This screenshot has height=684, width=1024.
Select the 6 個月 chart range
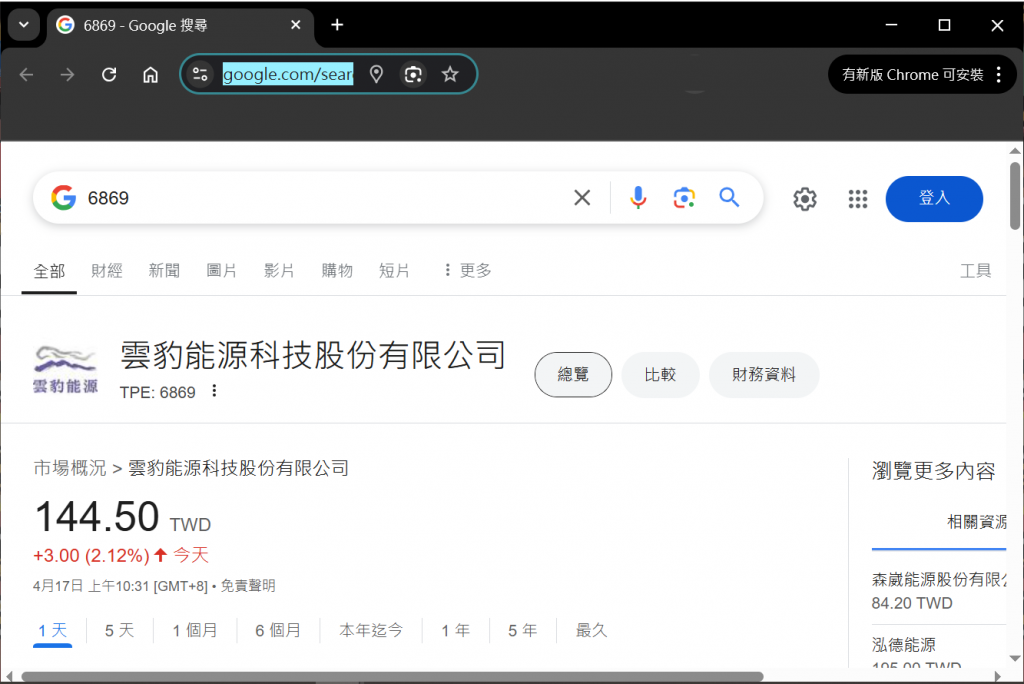pyautogui.click(x=278, y=630)
